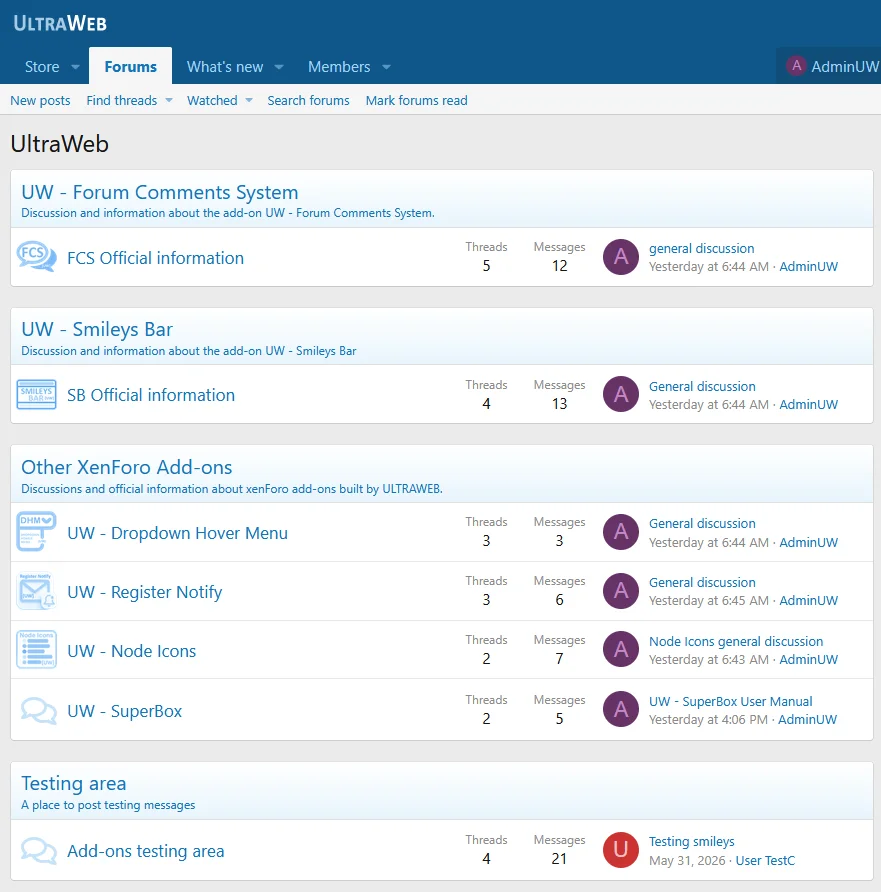Click the SuperBox speech bubbles icon

39,711
